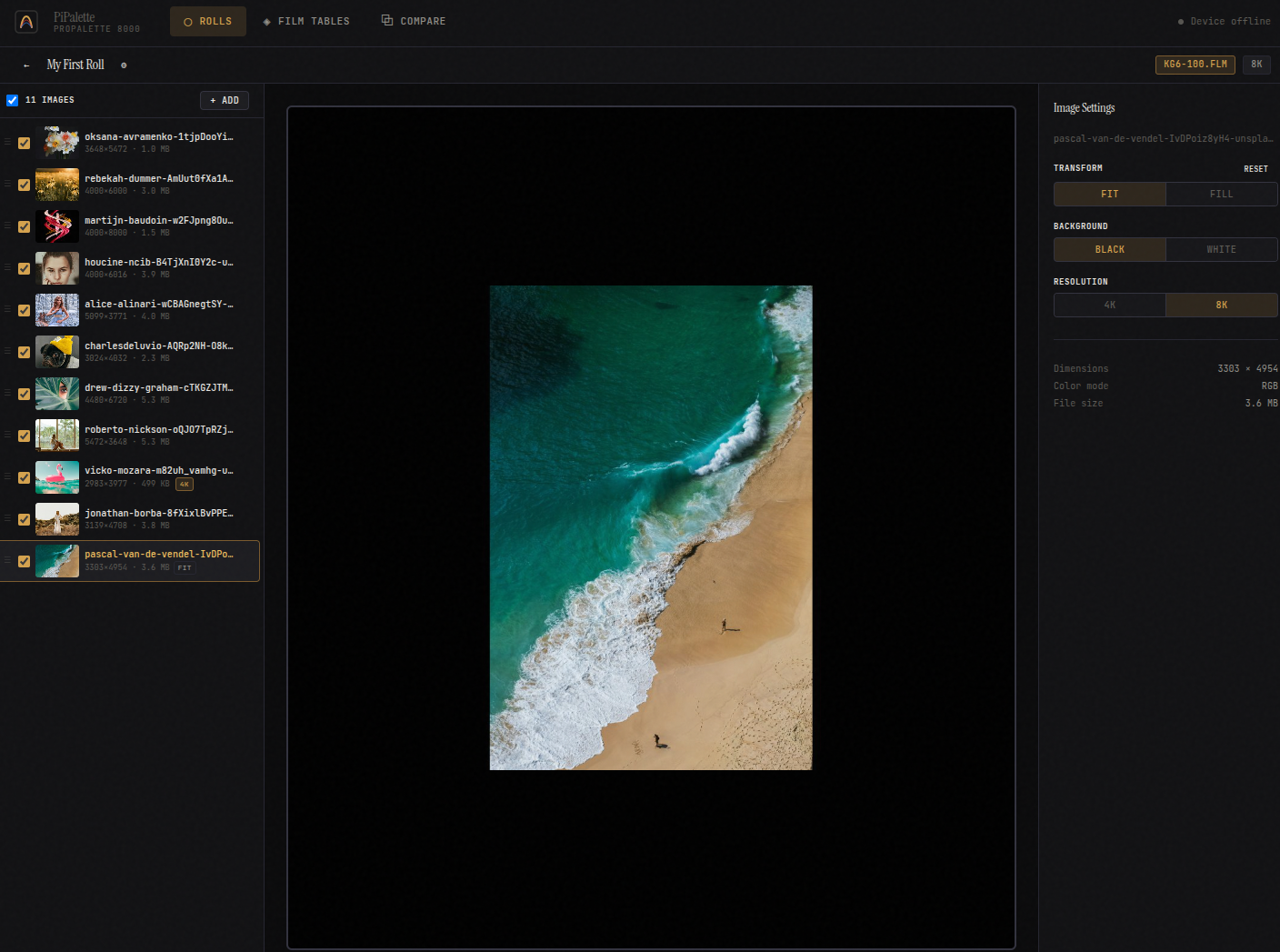Select the alice-alinari image thumbnail
The image size is (1280, 952).
click(x=57, y=310)
